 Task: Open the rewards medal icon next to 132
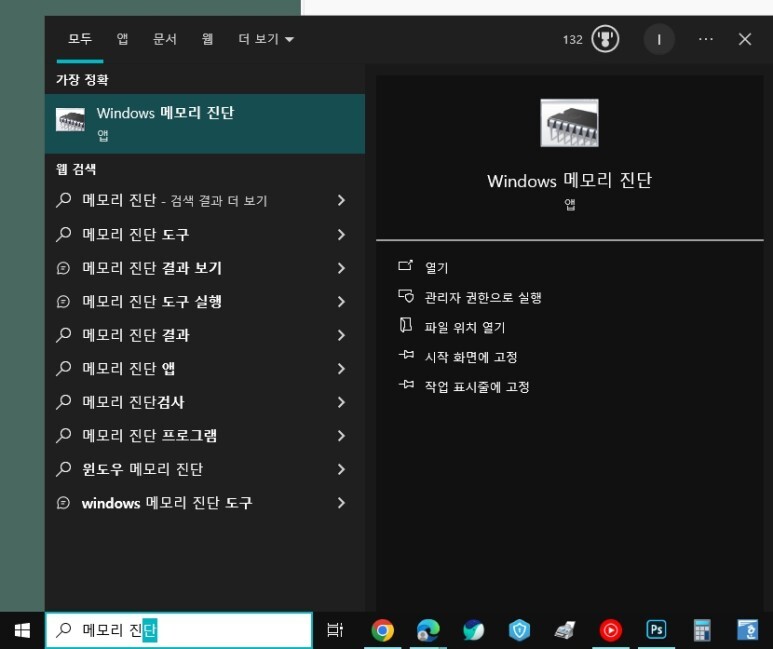(605, 39)
